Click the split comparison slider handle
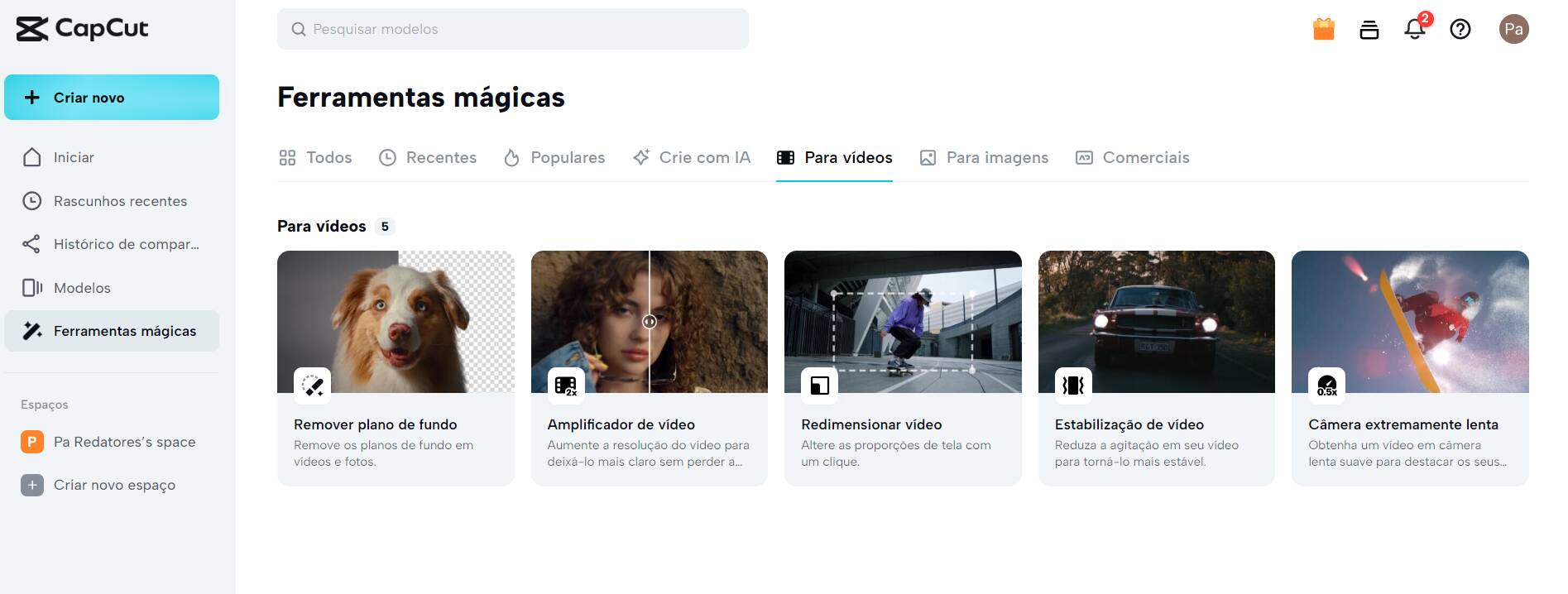 (650, 322)
